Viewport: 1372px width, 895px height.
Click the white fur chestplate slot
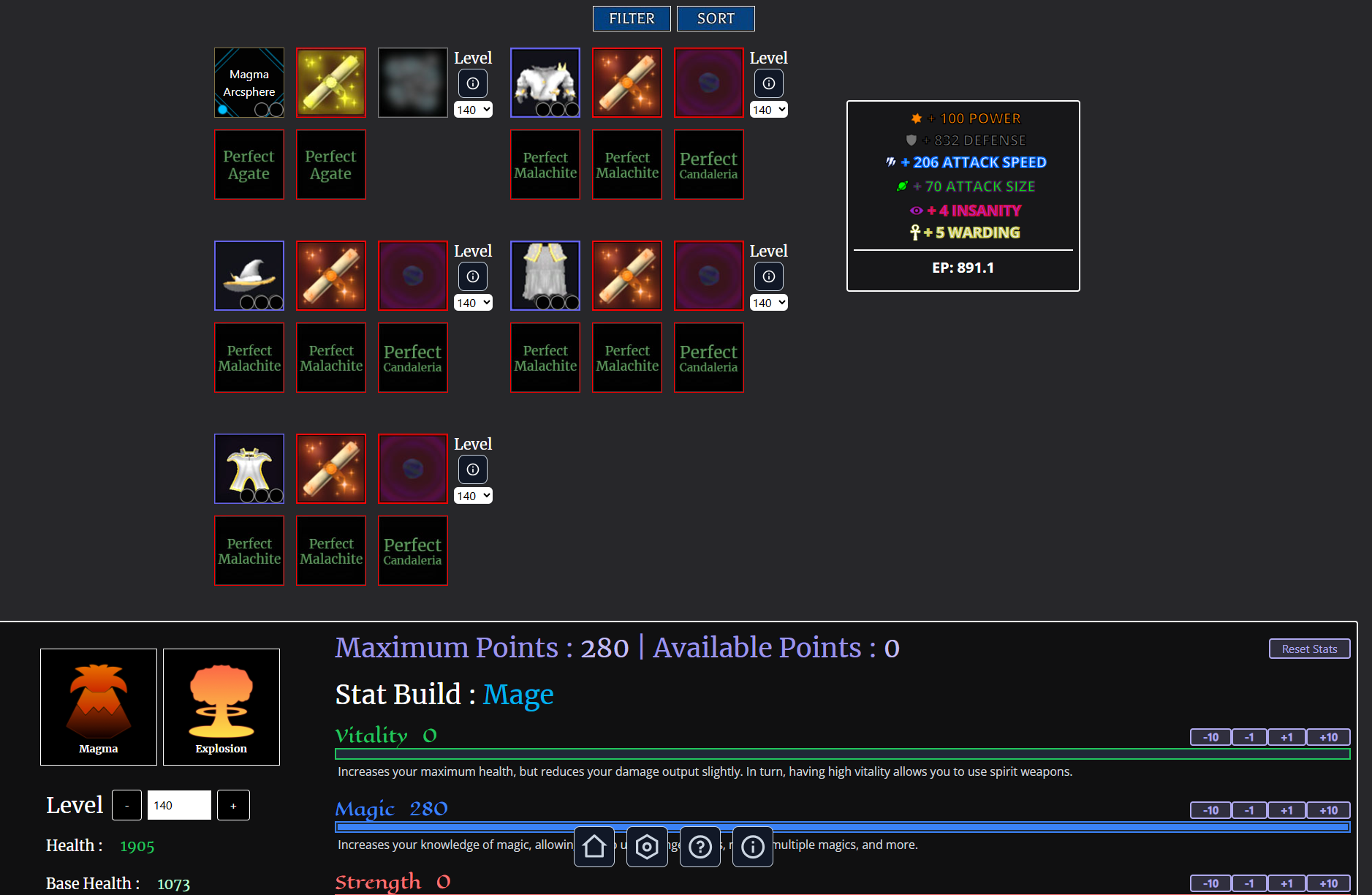point(545,83)
